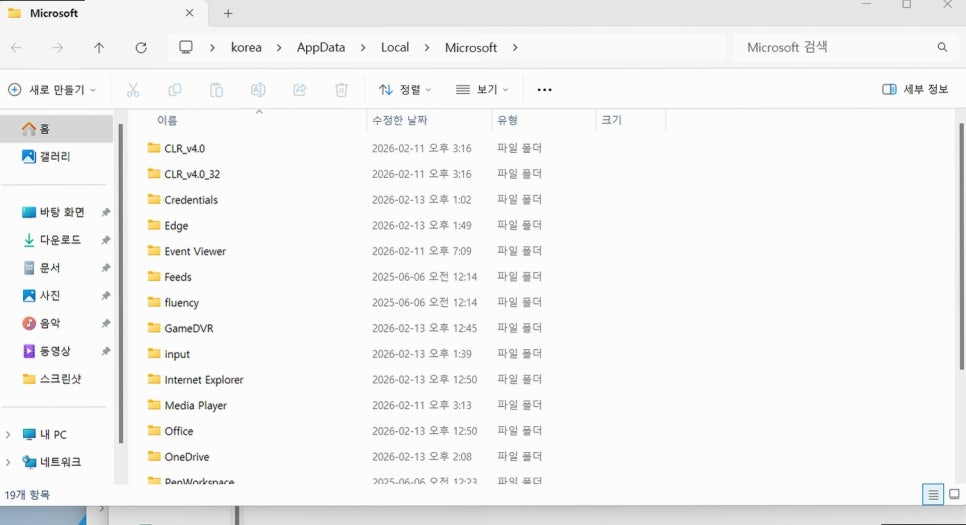
Task: Select the Media Player folder
Action: coord(195,405)
